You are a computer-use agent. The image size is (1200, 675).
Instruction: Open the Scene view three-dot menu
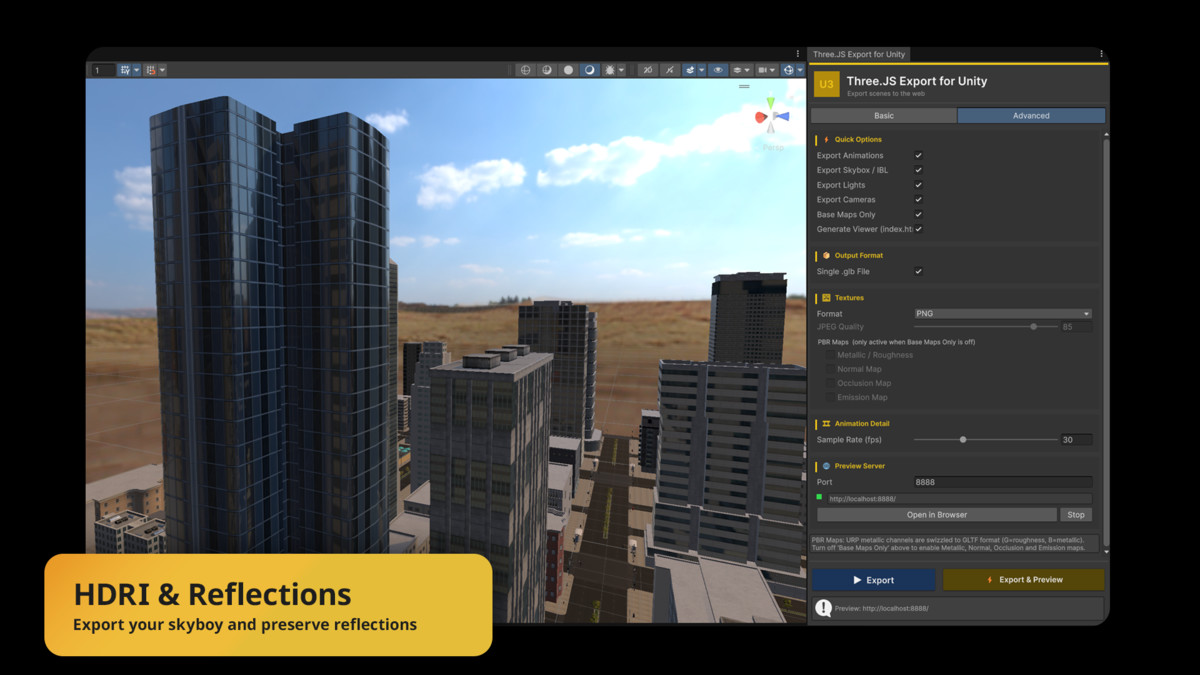[x=797, y=54]
